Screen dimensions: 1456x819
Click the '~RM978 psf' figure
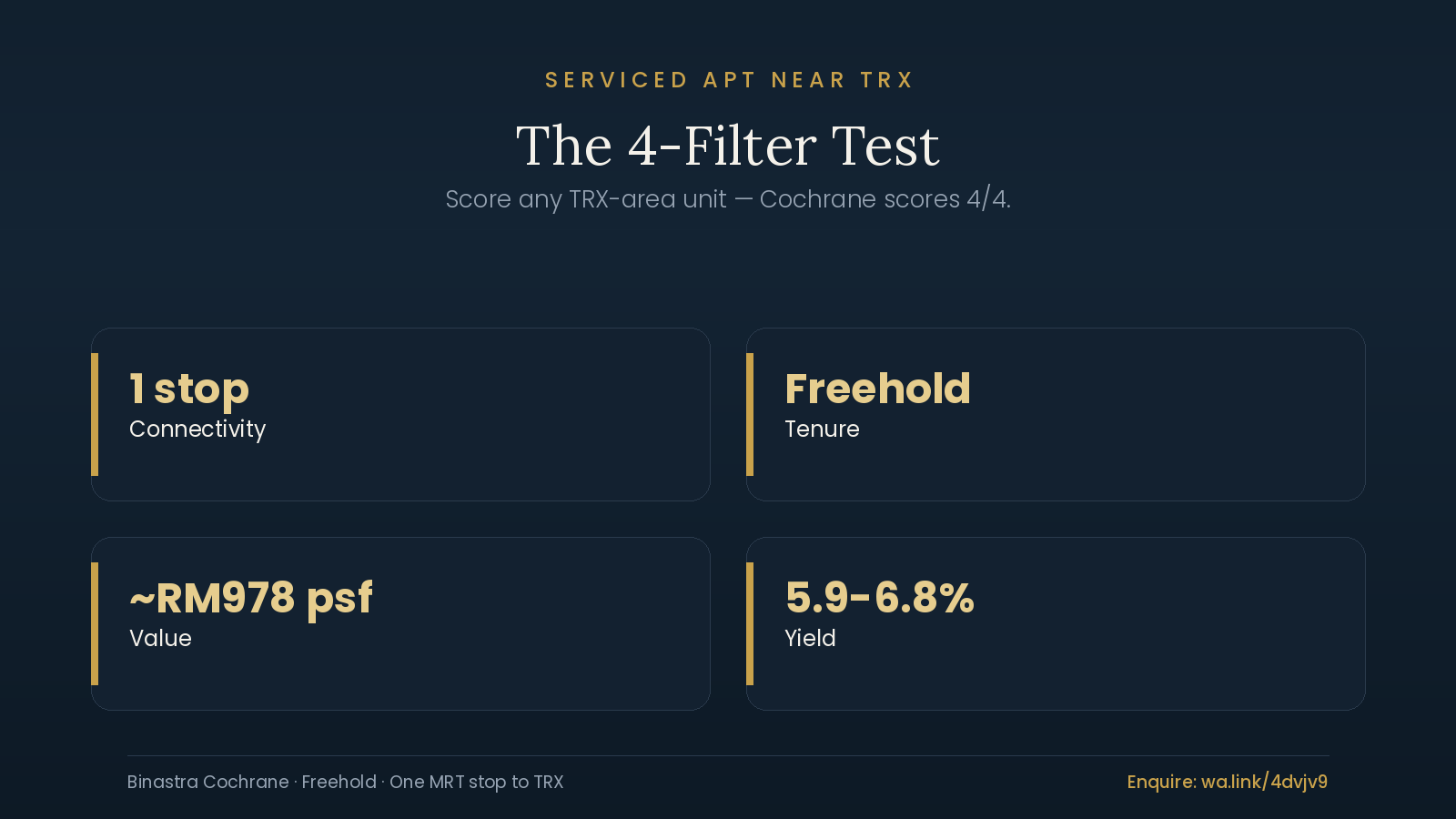coord(251,599)
